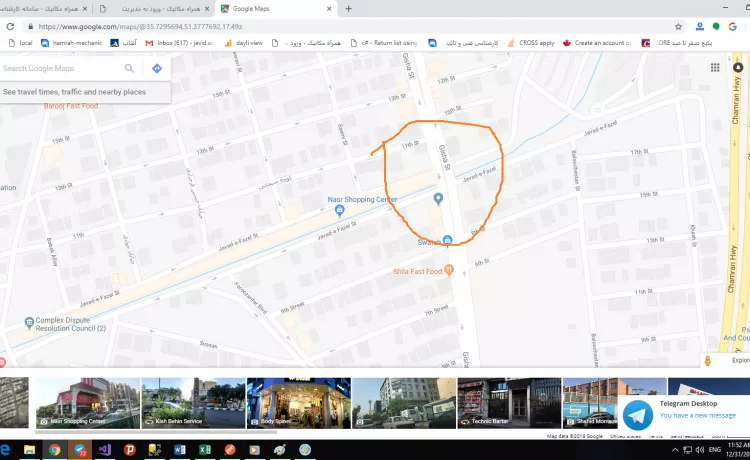Click the Chrome icon in the taskbar
The image size is (750, 460).
[x=55, y=449]
